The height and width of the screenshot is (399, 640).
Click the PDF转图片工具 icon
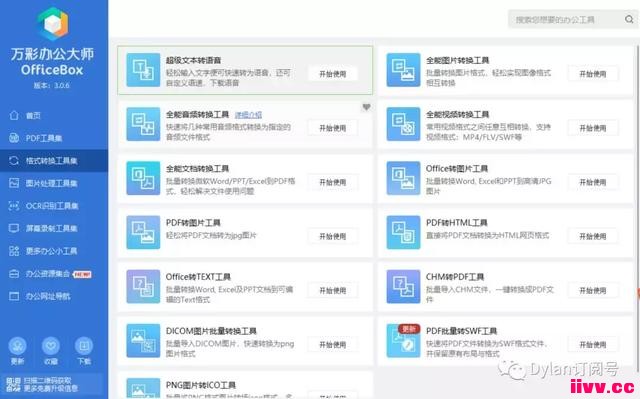pos(143,233)
